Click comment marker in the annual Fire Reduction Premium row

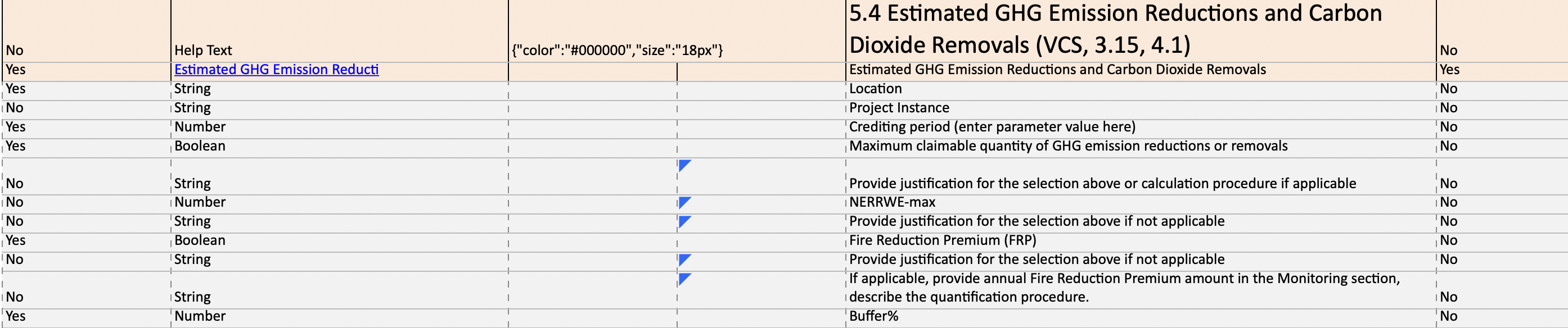click(684, 279)
